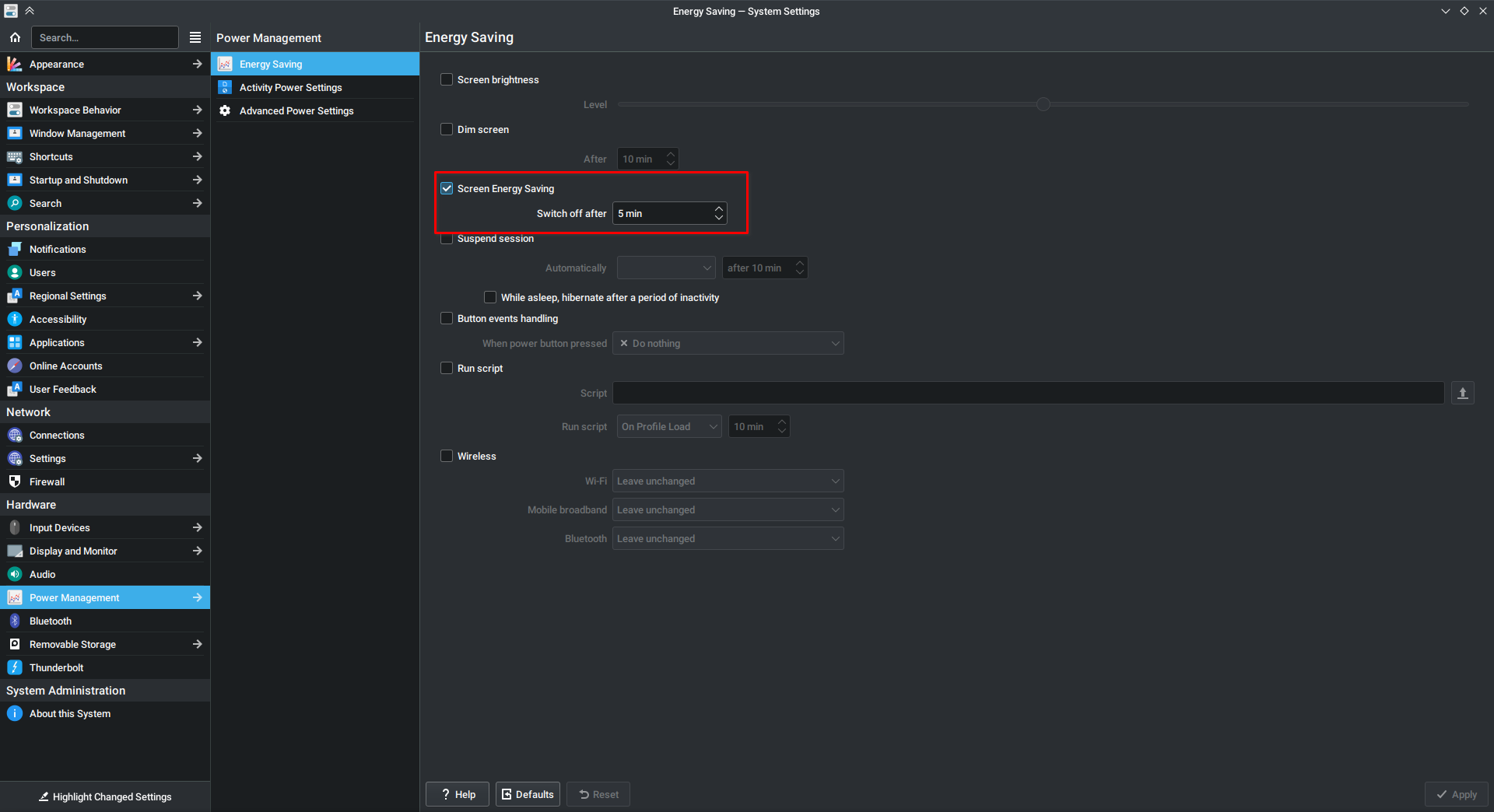Image resolution: width=1494 pixels, height=812 pixels.
Task: Click the Bluetooth icon in sidebar
Action: coord(15,621)
